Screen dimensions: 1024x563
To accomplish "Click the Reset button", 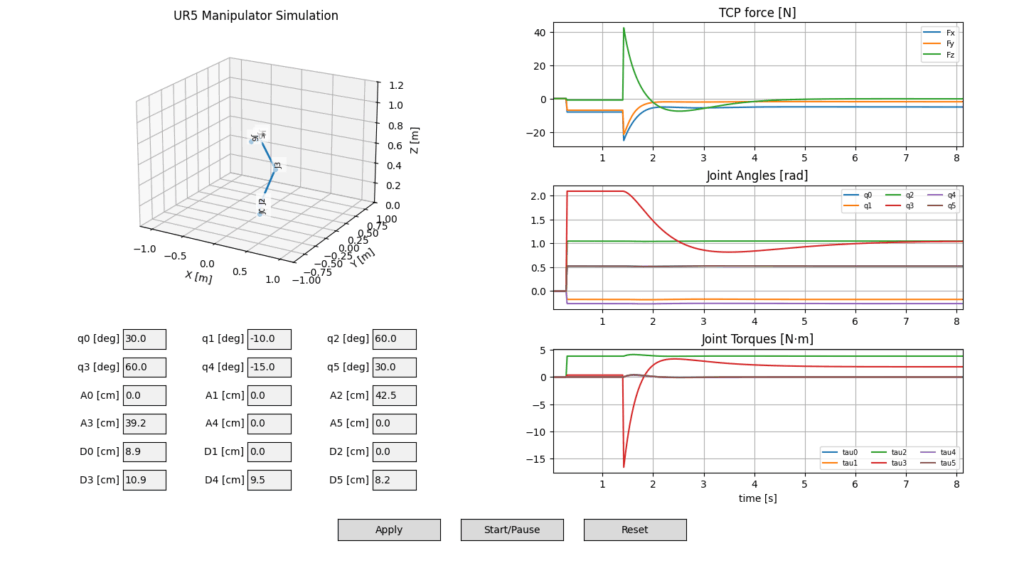I will 635,530.
